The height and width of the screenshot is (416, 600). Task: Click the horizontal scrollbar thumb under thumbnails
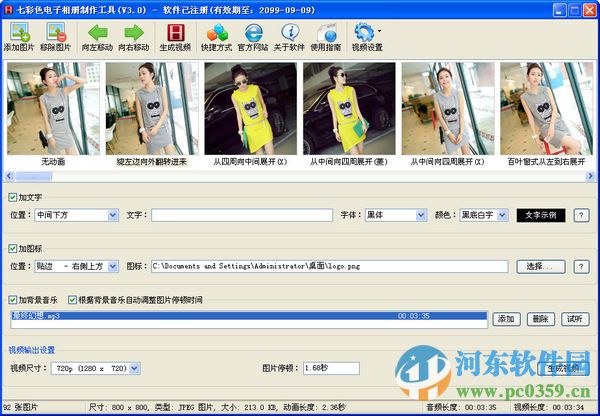click(33, 176)
